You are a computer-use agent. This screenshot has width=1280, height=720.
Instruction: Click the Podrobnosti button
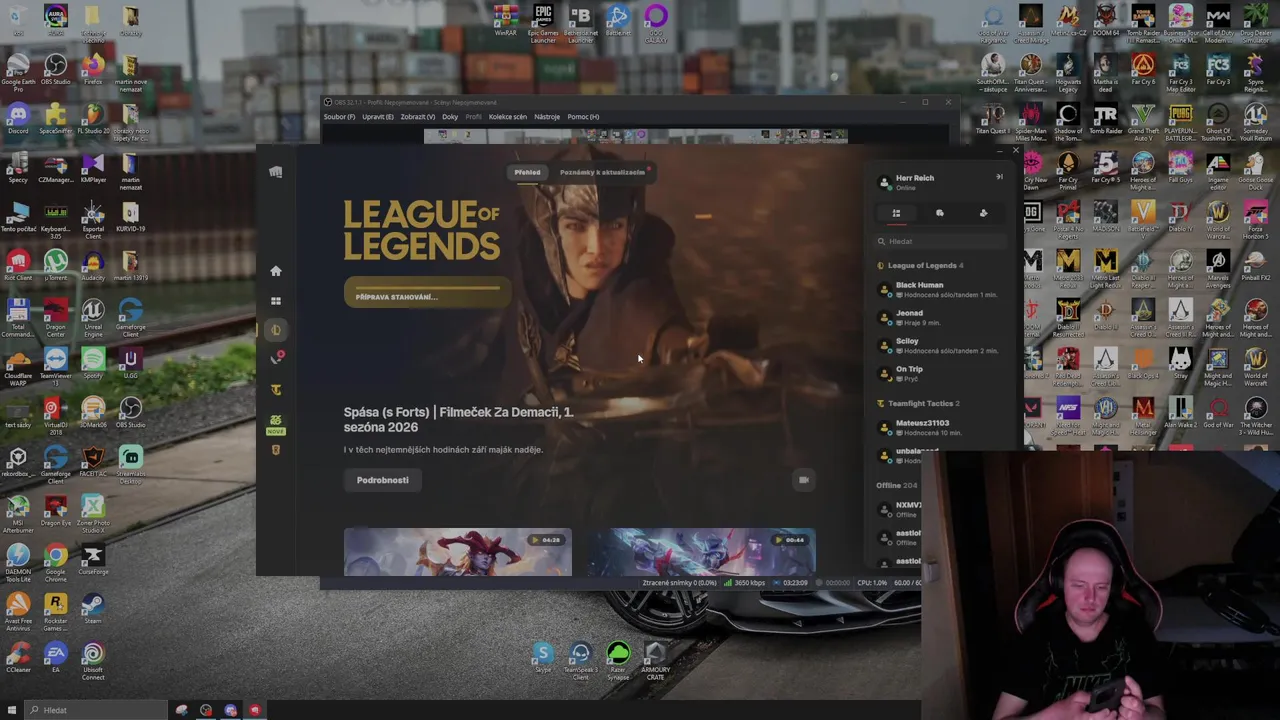[x=383, y=480]
